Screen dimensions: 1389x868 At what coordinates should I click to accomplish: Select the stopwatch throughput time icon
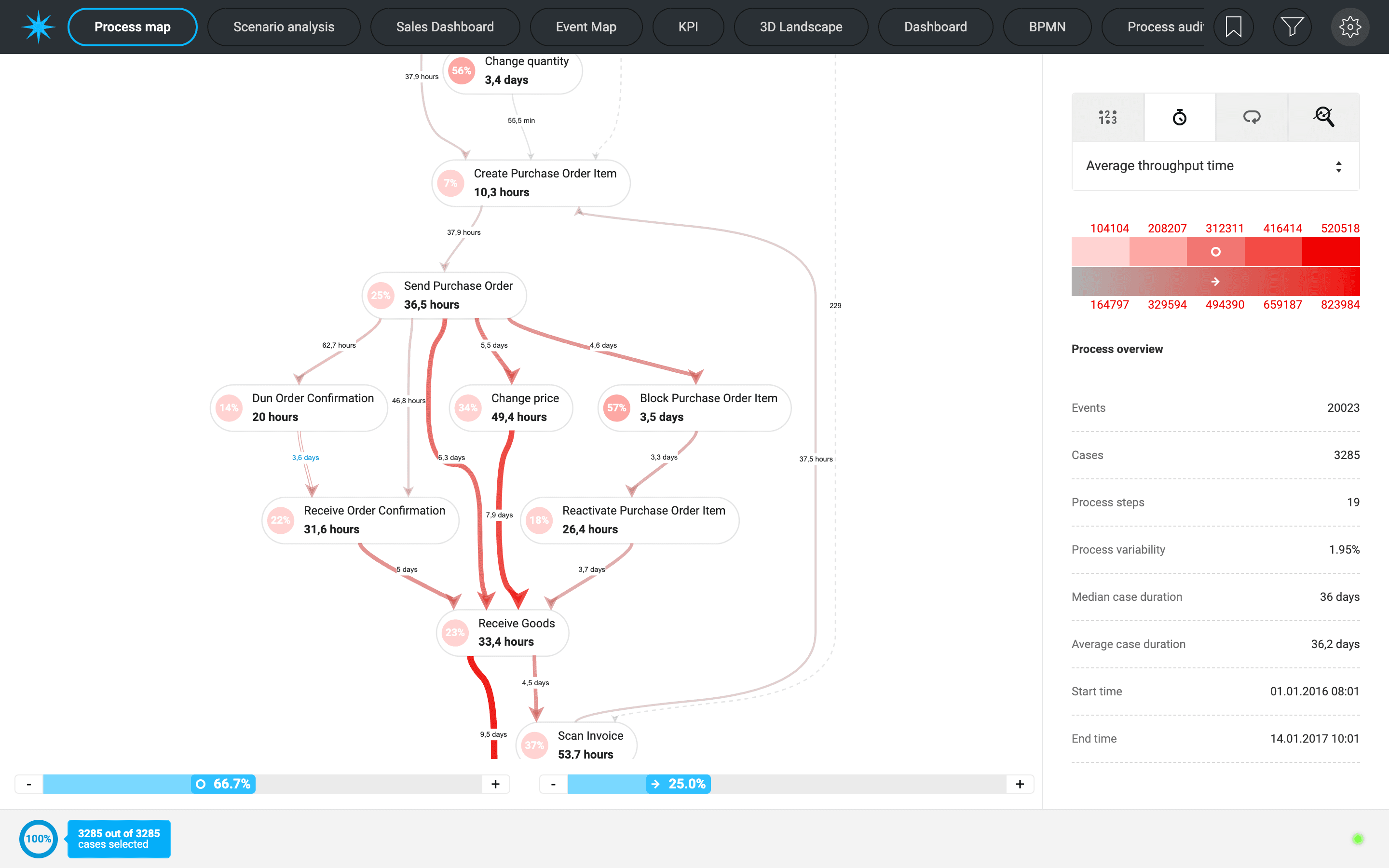(x=1179, y=117)
